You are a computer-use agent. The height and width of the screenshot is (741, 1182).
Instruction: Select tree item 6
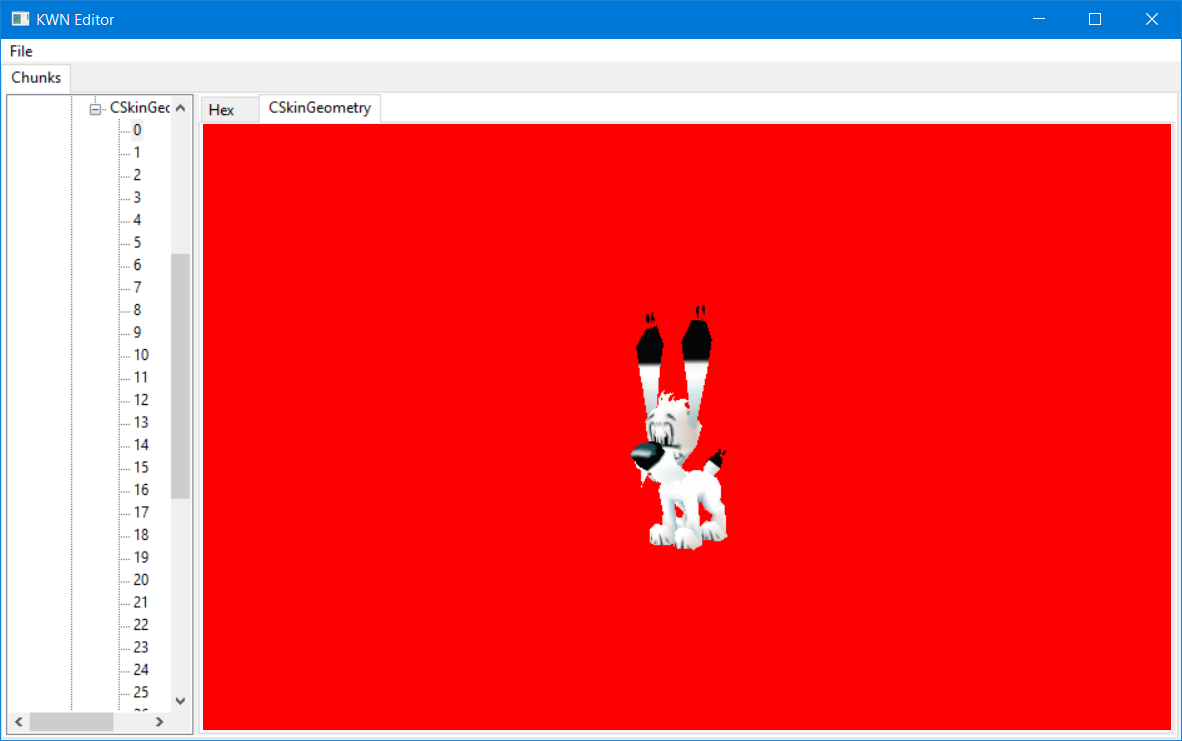pyautogui.click(x=137, y=265)
